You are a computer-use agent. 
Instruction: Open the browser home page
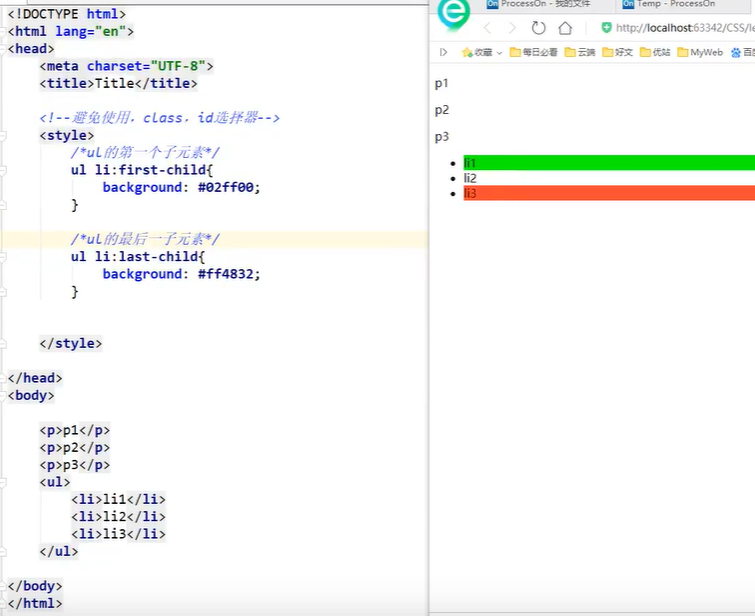coord(565,28)
